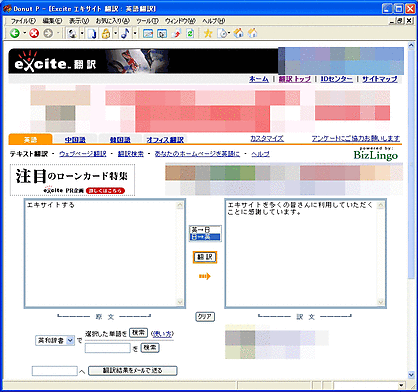Viewport: 418px width, 392px height.
Task: Click the ヘルプ link beside あなたのホームページを英語に
Action: [260, 154]
